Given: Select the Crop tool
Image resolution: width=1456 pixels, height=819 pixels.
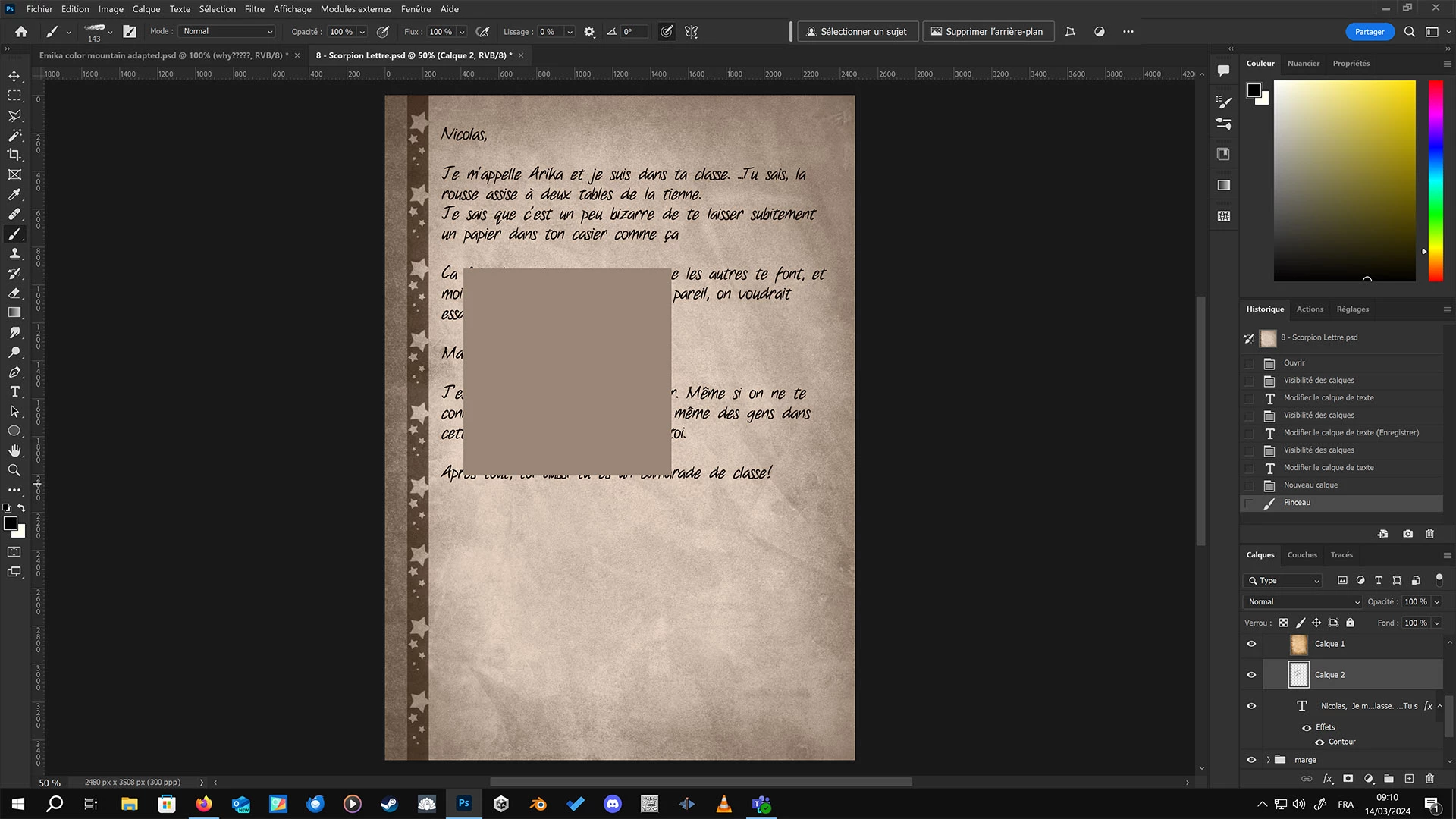Looking at the screenshot, I should [x=14, y=155].
